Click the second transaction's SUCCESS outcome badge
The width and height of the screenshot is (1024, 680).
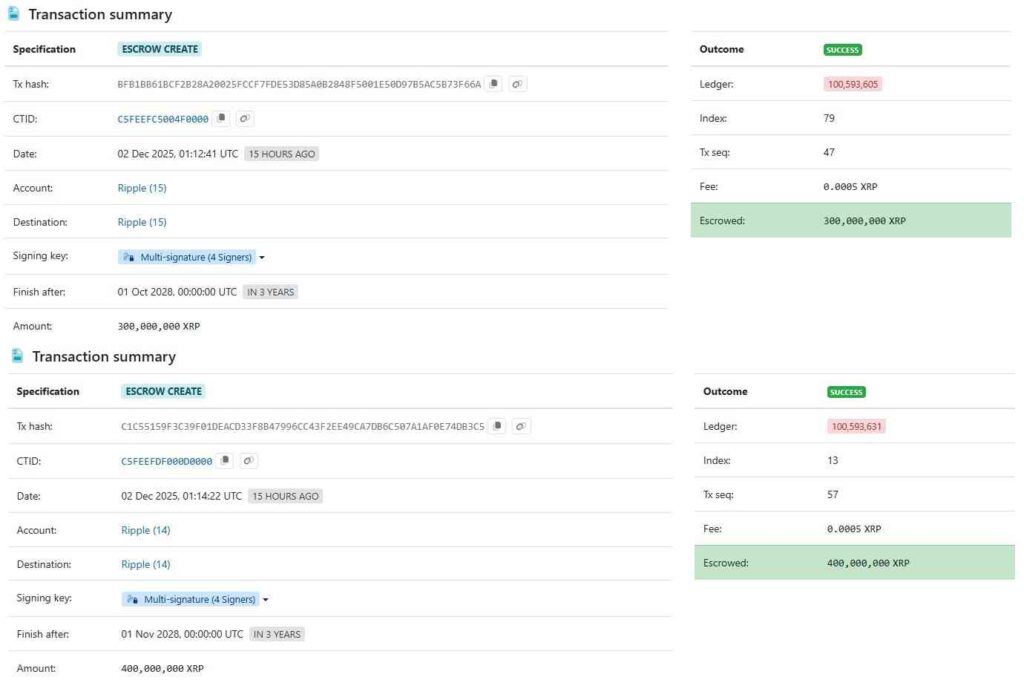click(846, 392)
